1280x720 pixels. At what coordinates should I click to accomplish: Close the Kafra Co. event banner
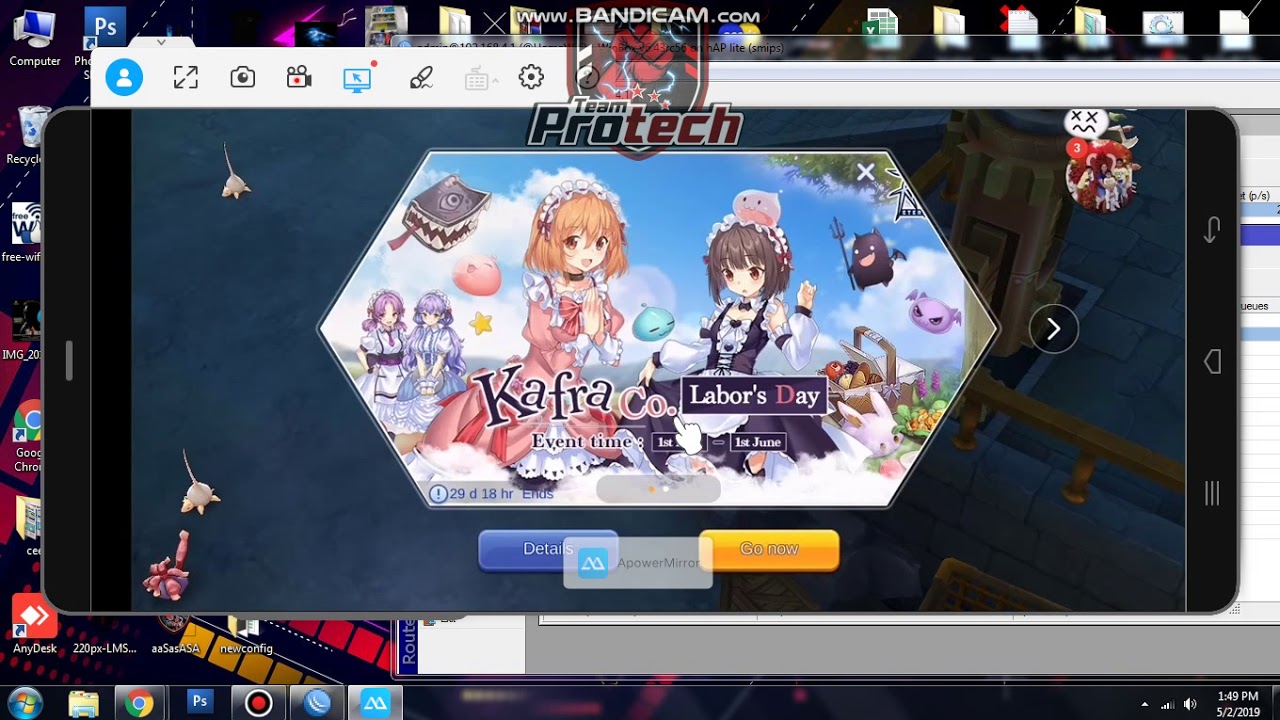pos(866,172)
